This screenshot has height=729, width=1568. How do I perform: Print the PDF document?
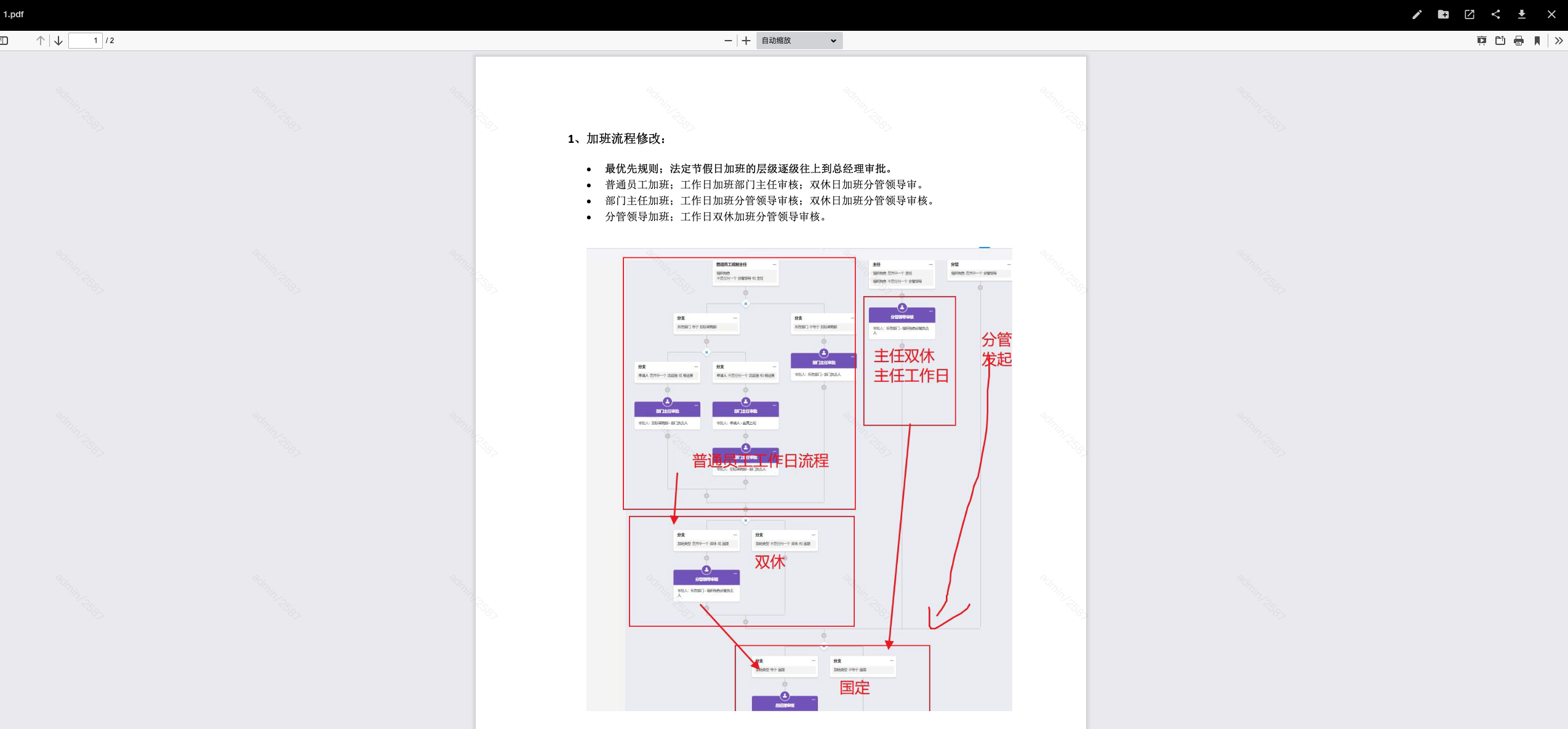tap(1519, 41)
